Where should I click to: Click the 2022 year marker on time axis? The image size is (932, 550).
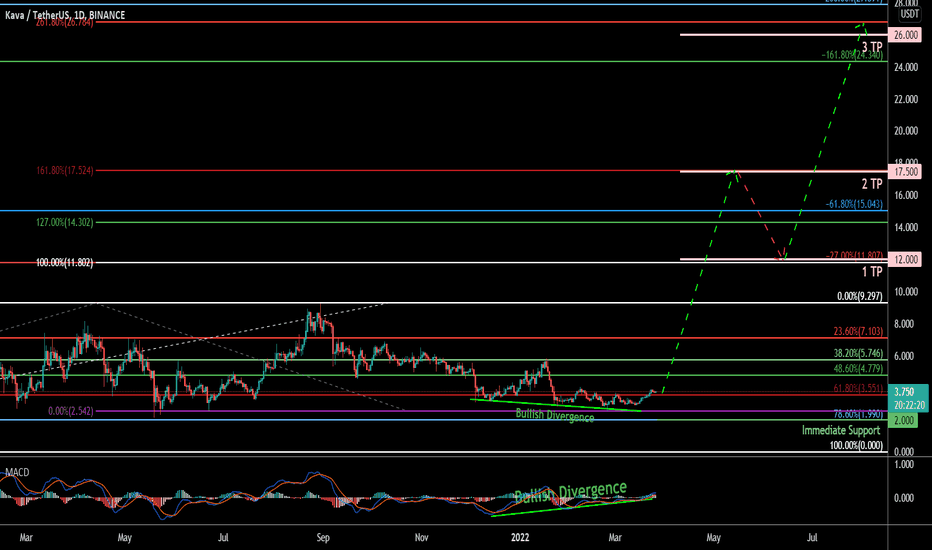coord(519,538)
